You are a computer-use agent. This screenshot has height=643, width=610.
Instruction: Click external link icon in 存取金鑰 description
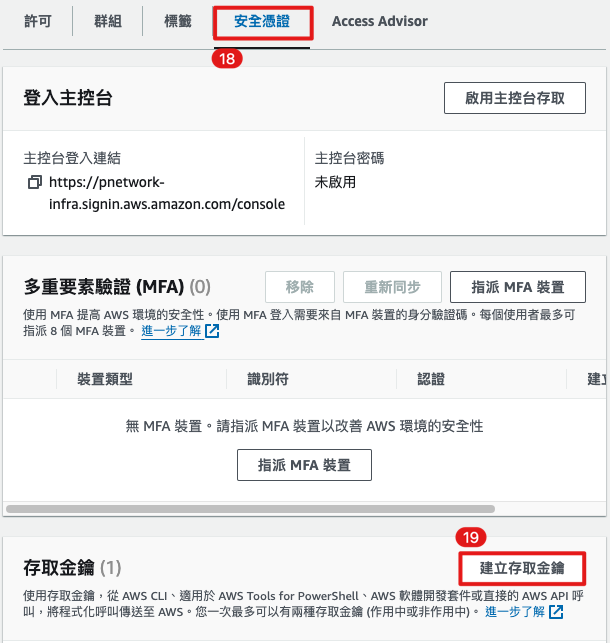coord(556,612)
